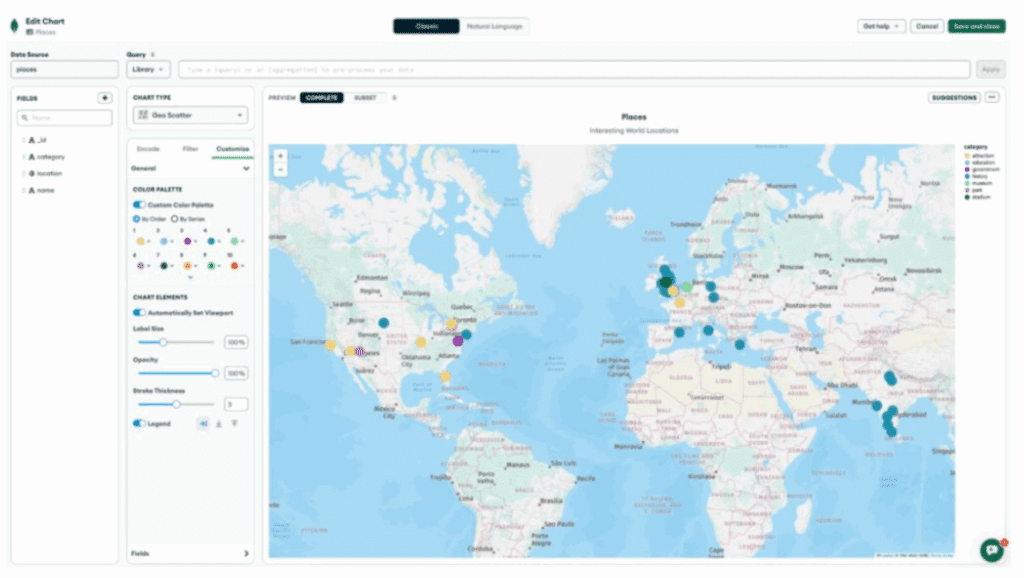Set legend position to bottom icon
1024x578 pixels.
pyautogui.click(x=219, y=424)
